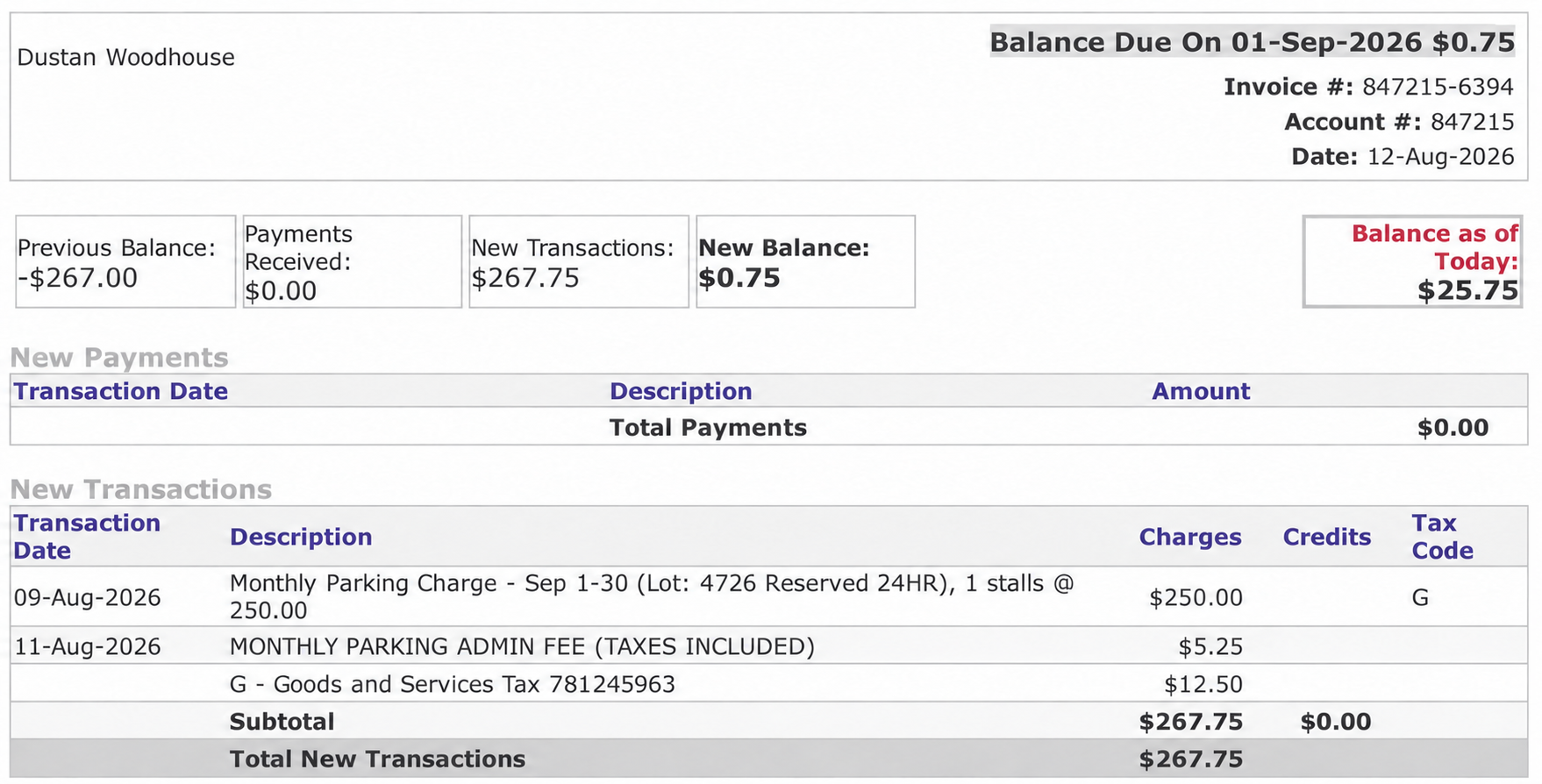Click the Total Payments row
1542x784 pixels.
(768, 427)
